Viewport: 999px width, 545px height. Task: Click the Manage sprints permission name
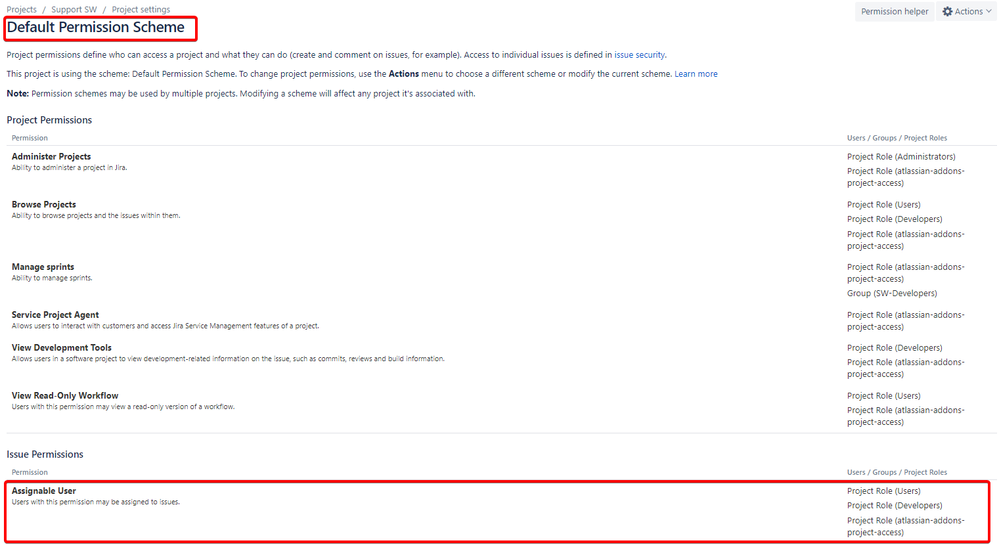click(43, 266)
